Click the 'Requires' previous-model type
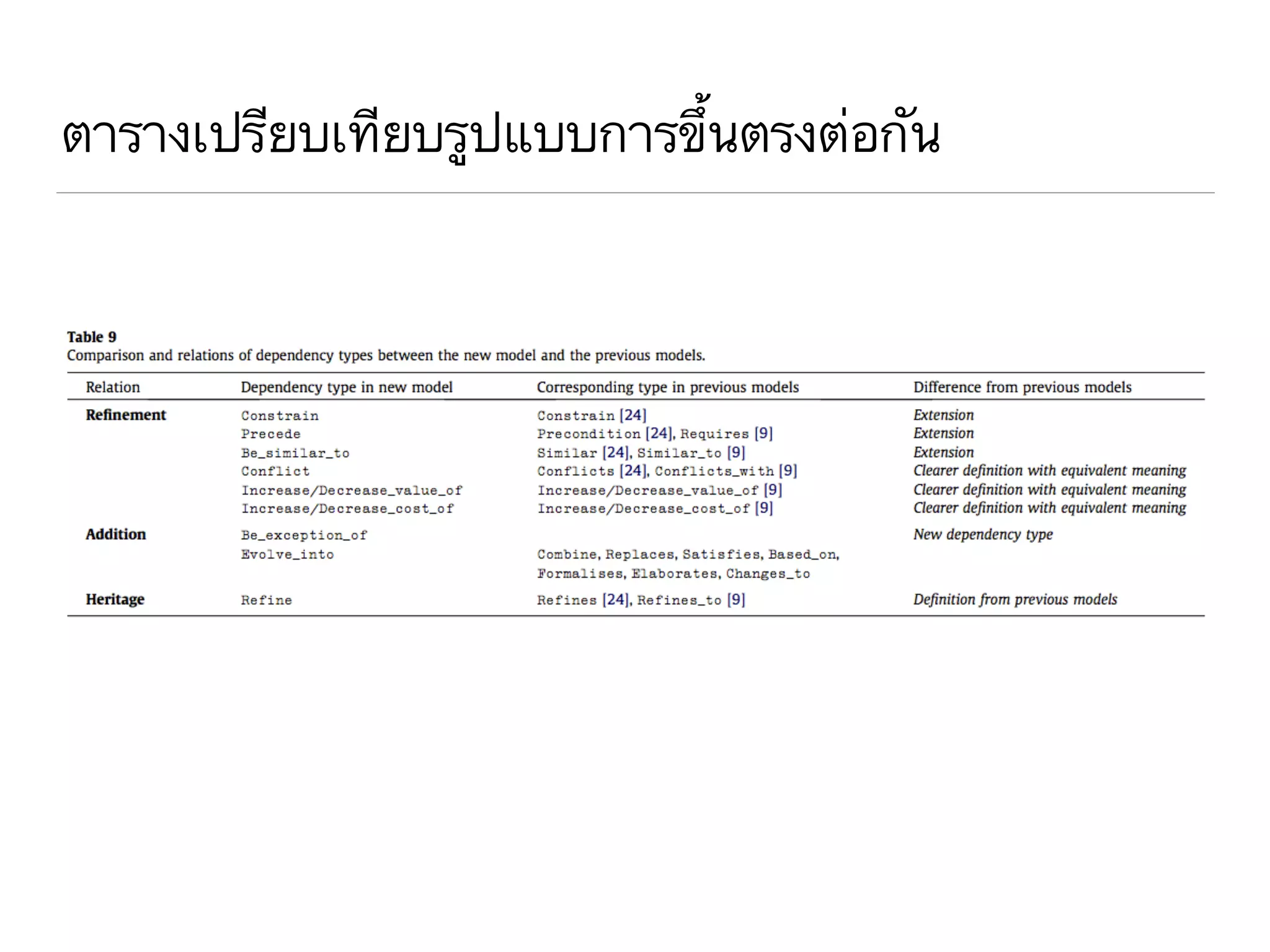This screenshot has width=1270, height=952. point(715,434)
